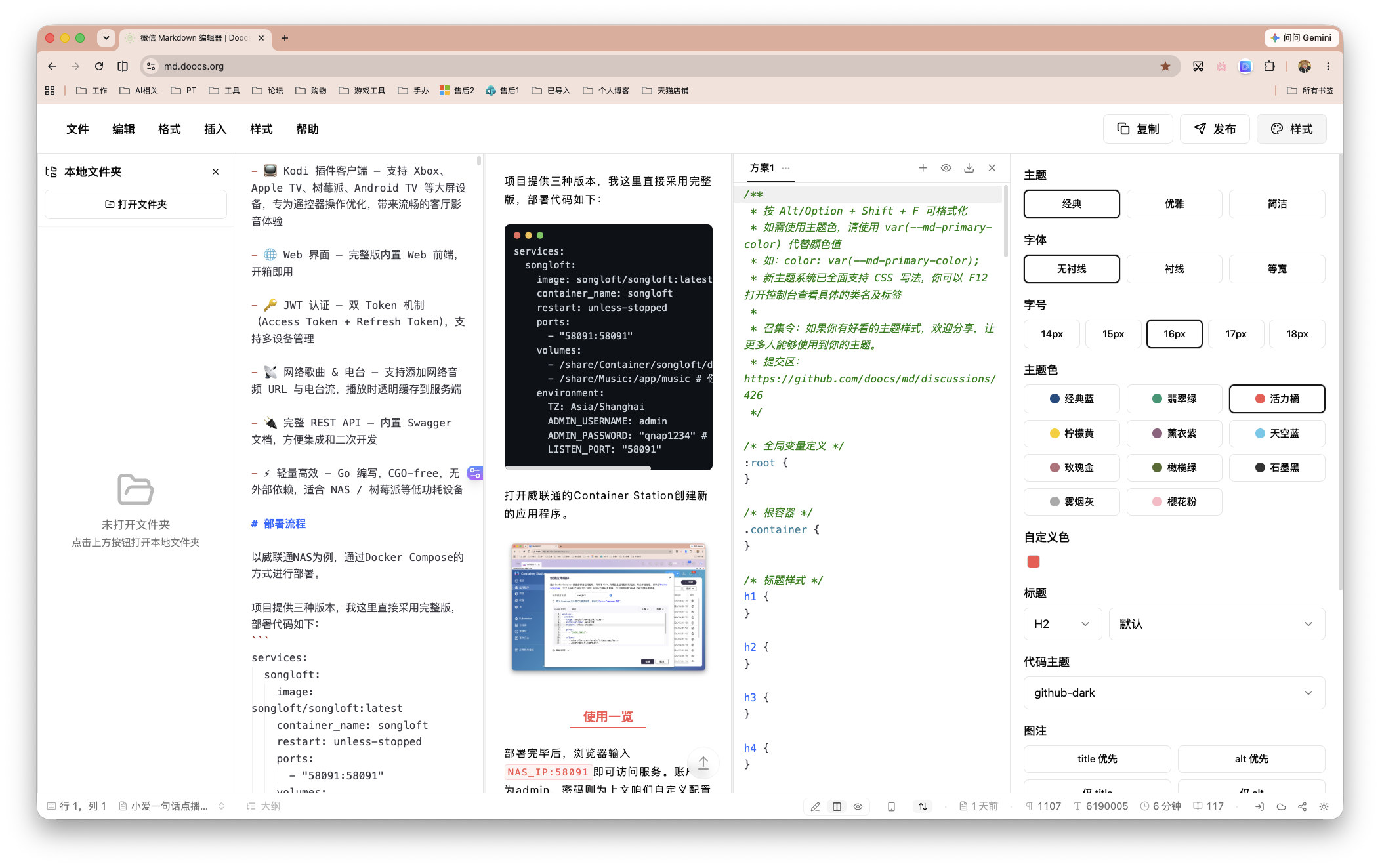Click the purple AI assistant floating icon
1380x868 pixels.
pyautogui.click(x=474, y=473)
